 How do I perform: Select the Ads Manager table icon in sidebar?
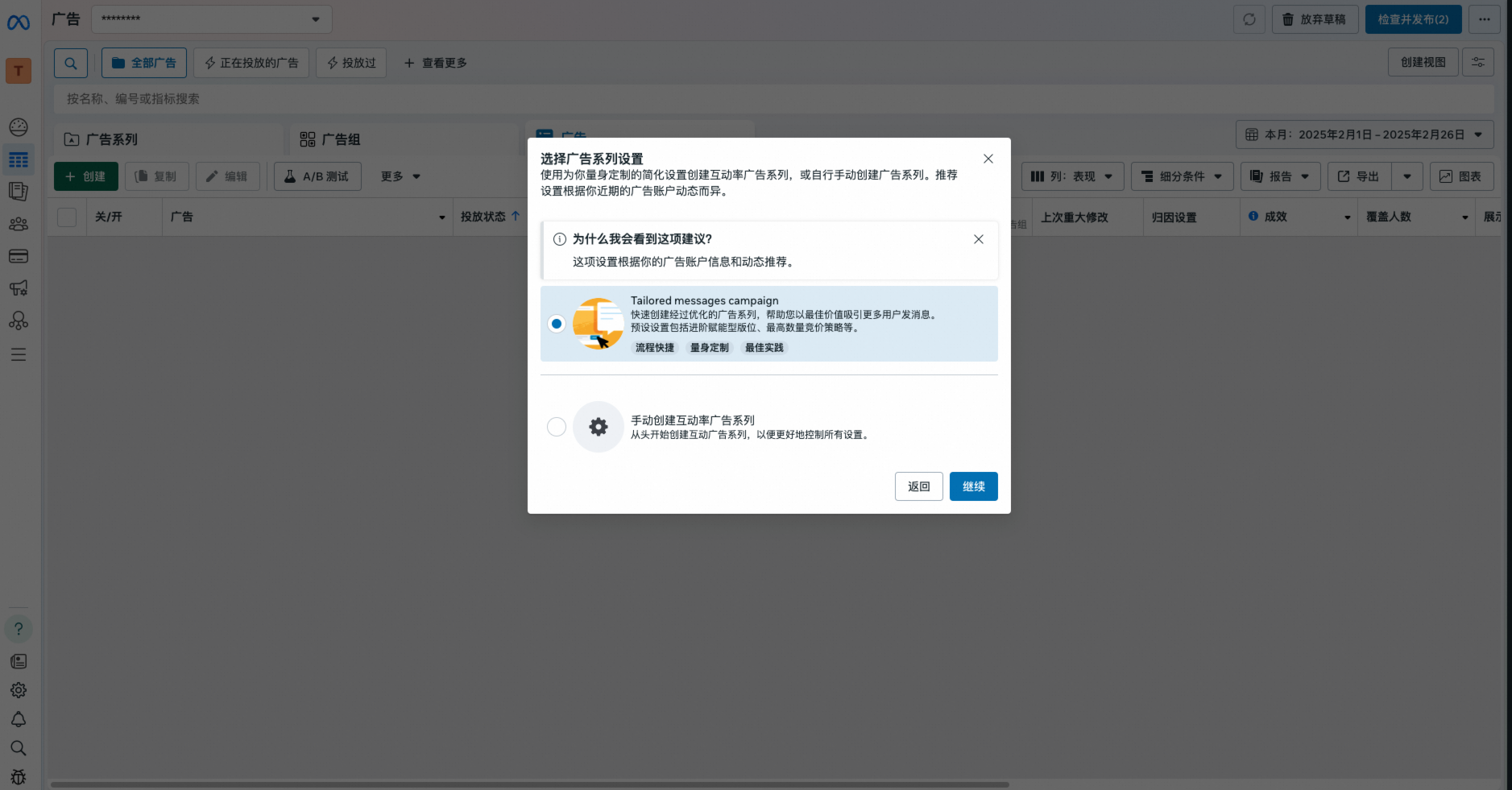19,159
